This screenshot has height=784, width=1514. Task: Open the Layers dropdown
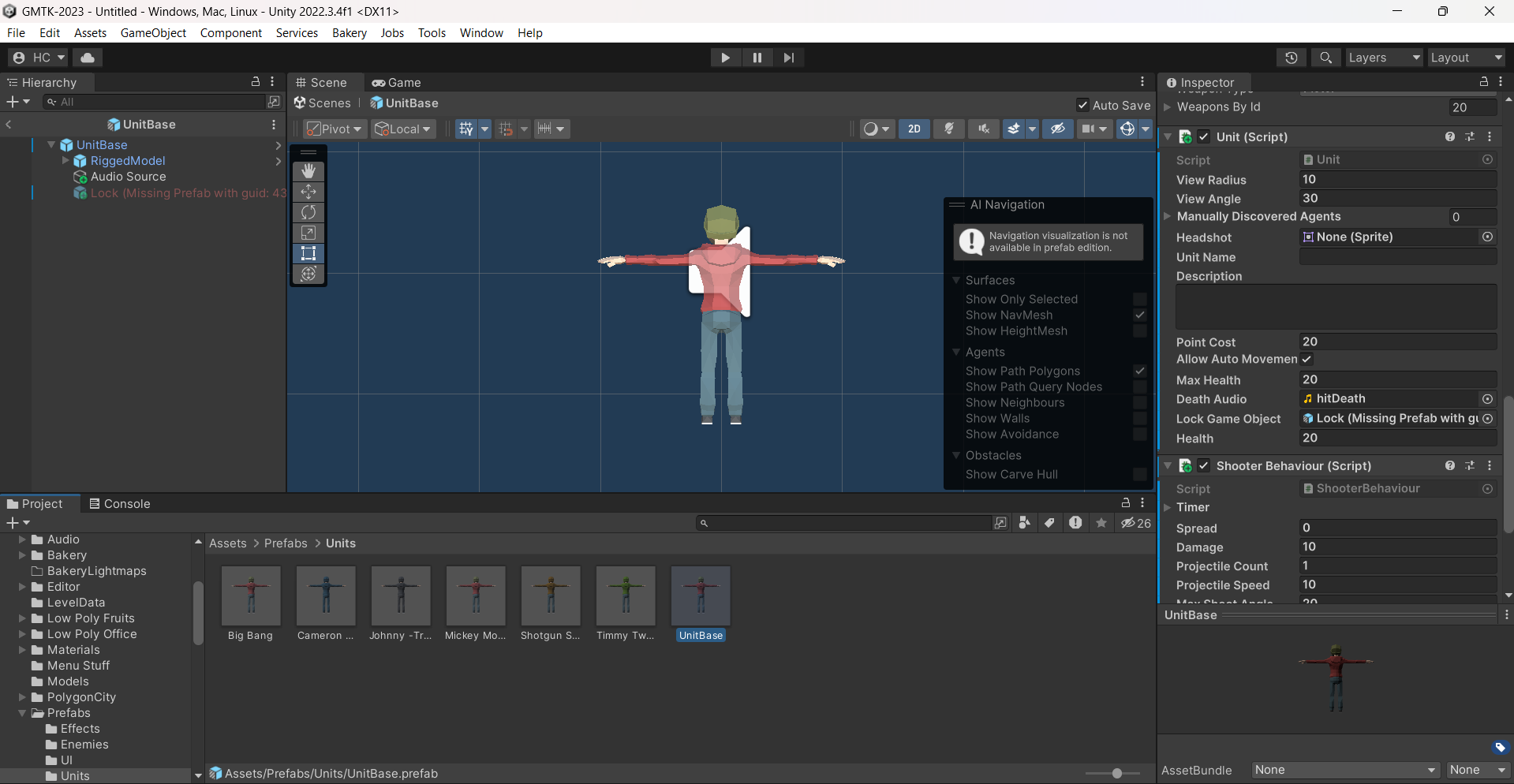click(x=1383, y=58)
